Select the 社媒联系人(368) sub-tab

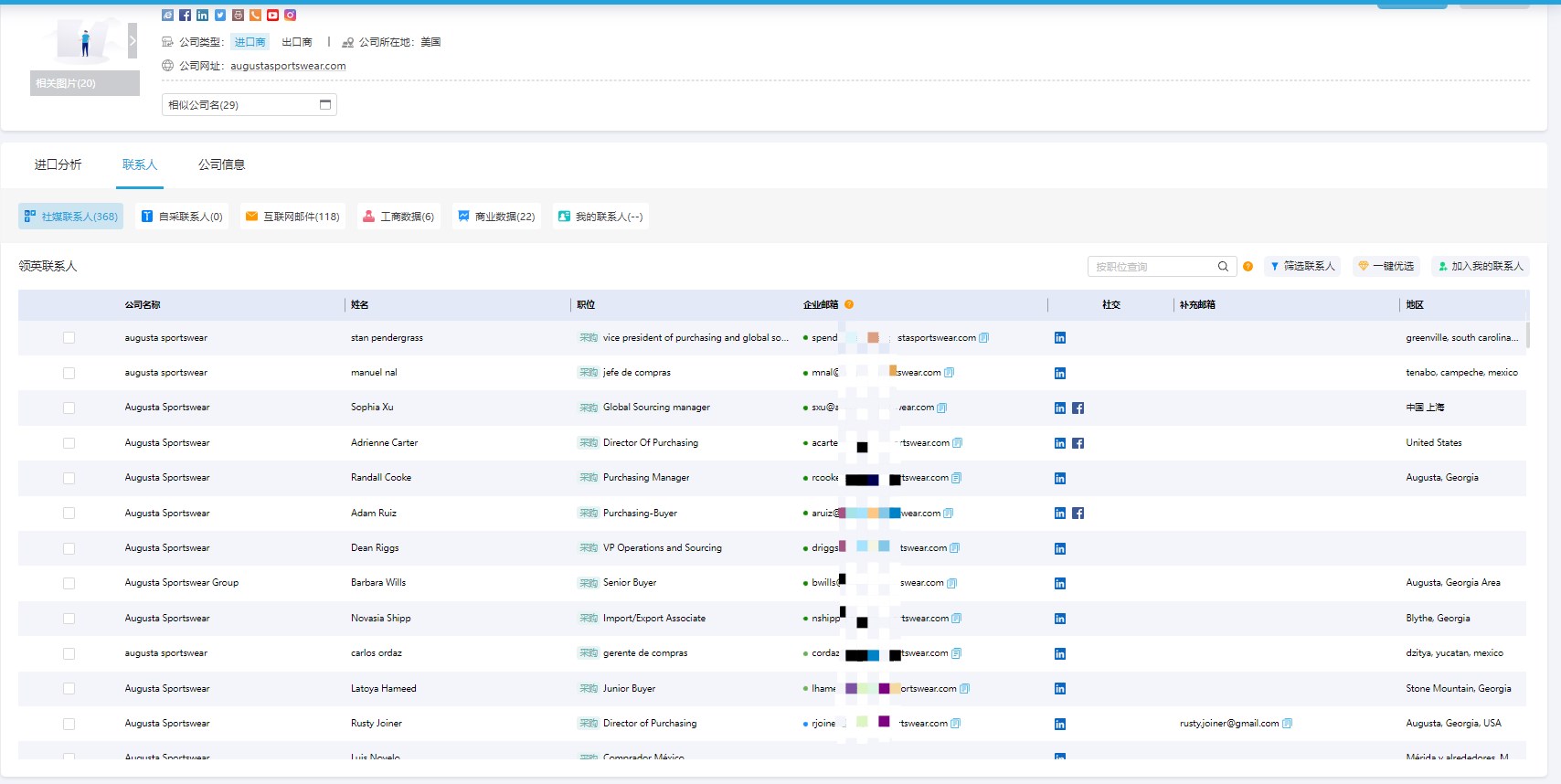(71, 217)
